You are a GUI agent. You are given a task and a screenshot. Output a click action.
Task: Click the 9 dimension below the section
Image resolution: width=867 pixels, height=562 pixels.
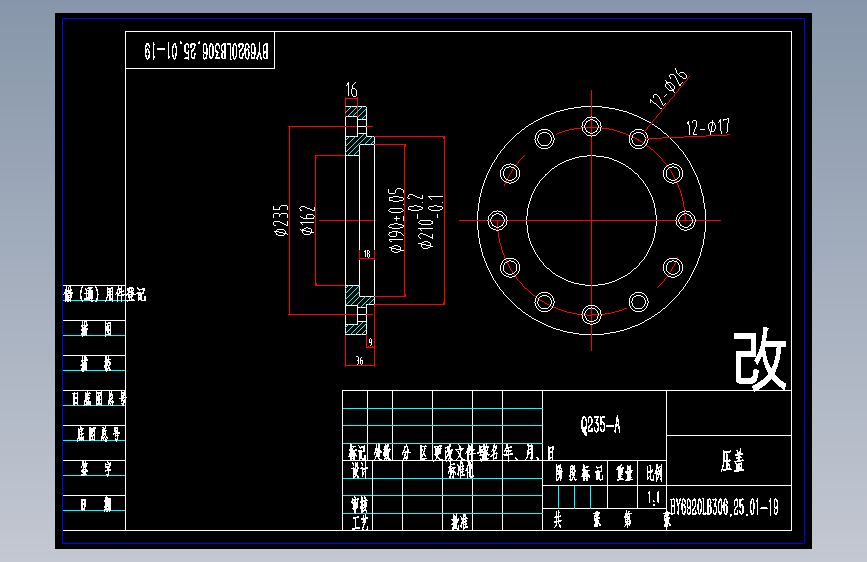click(x=370, y=342)
